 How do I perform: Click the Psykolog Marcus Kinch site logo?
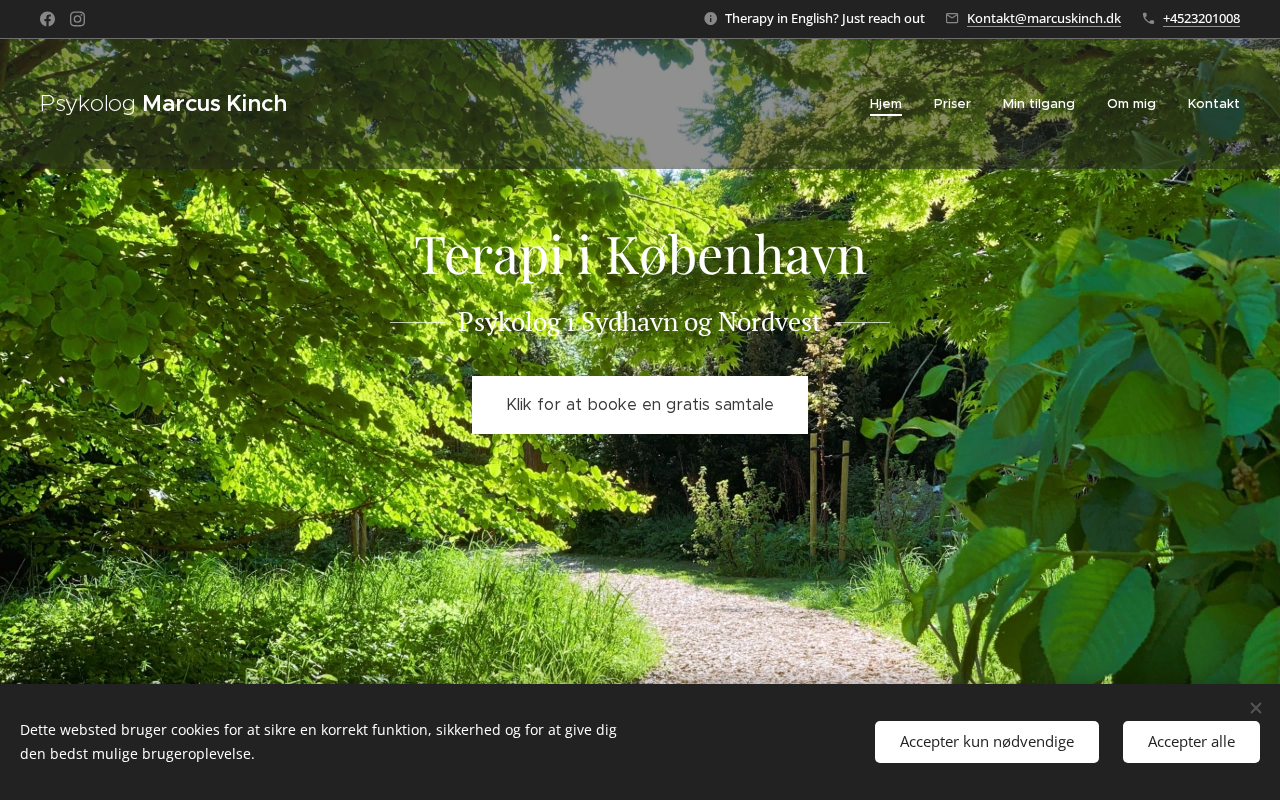coord(163,104)
